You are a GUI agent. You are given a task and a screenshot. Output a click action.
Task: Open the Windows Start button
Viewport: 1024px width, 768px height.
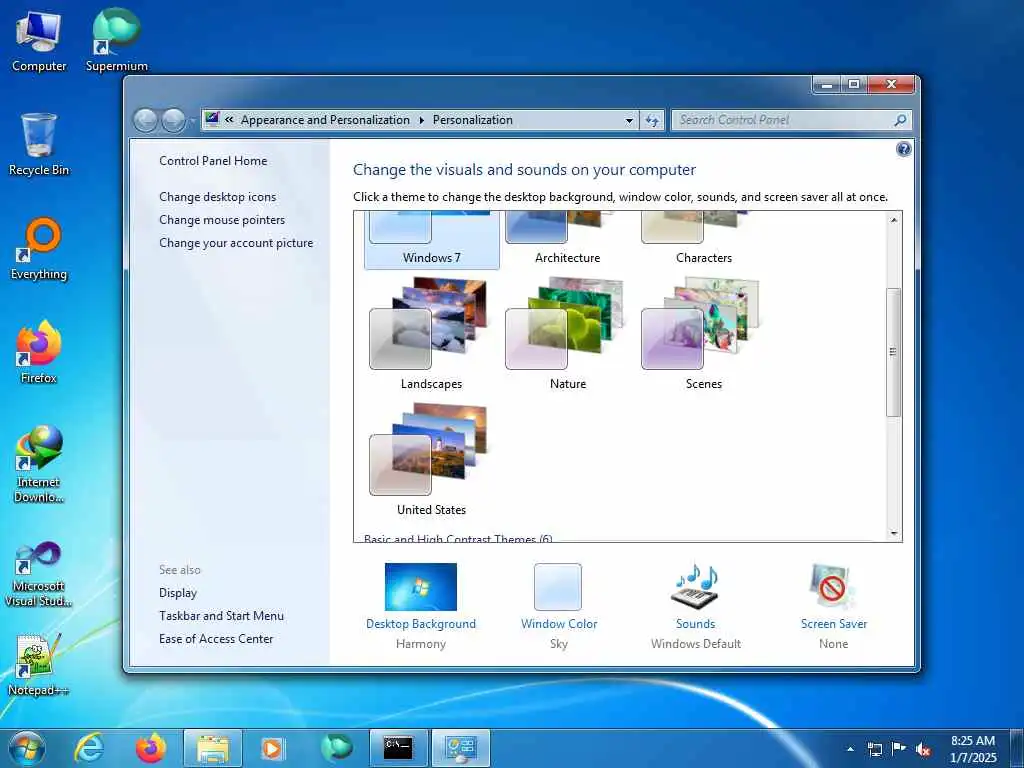click(27, 748)
